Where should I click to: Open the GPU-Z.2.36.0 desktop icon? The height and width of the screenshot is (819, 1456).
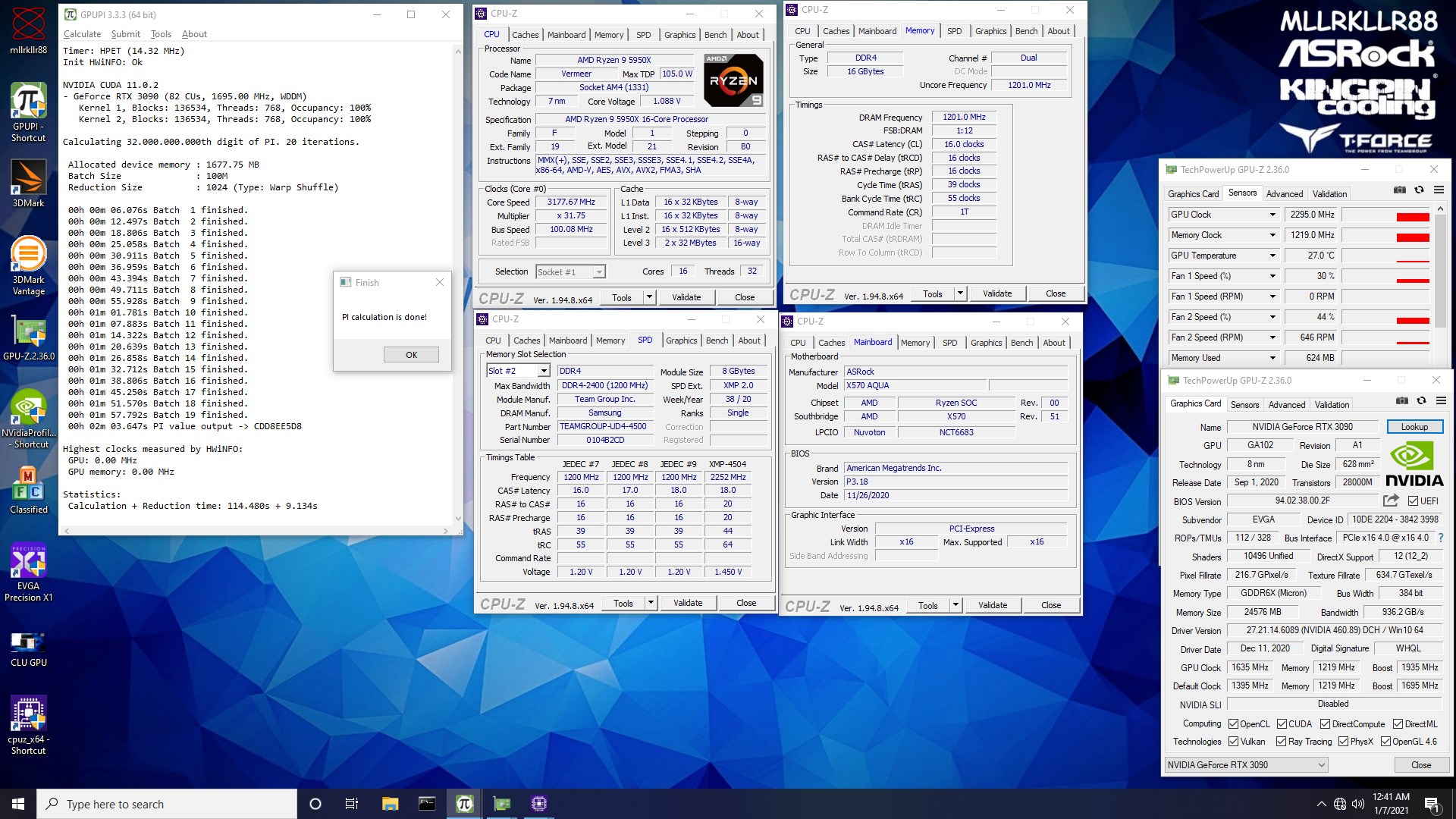pyautogui.click(x=28, y=337)
